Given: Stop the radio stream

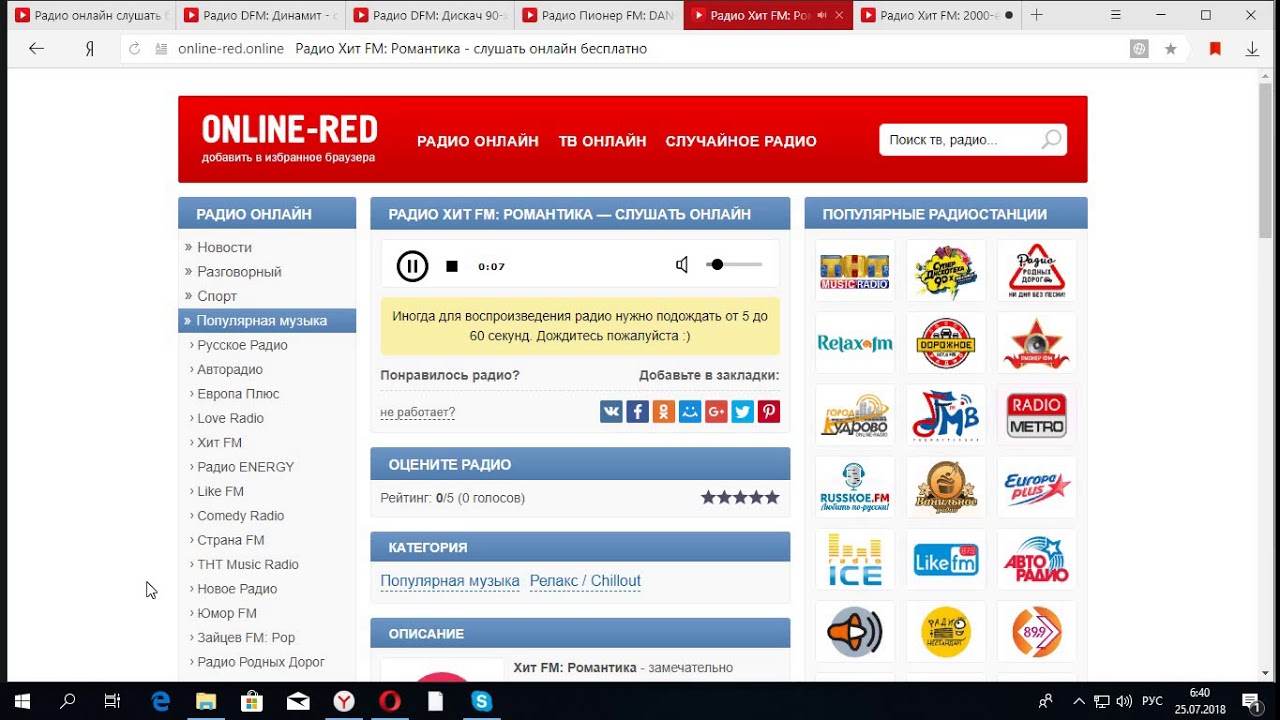Looking at the screenshot, I should point(452,266).
